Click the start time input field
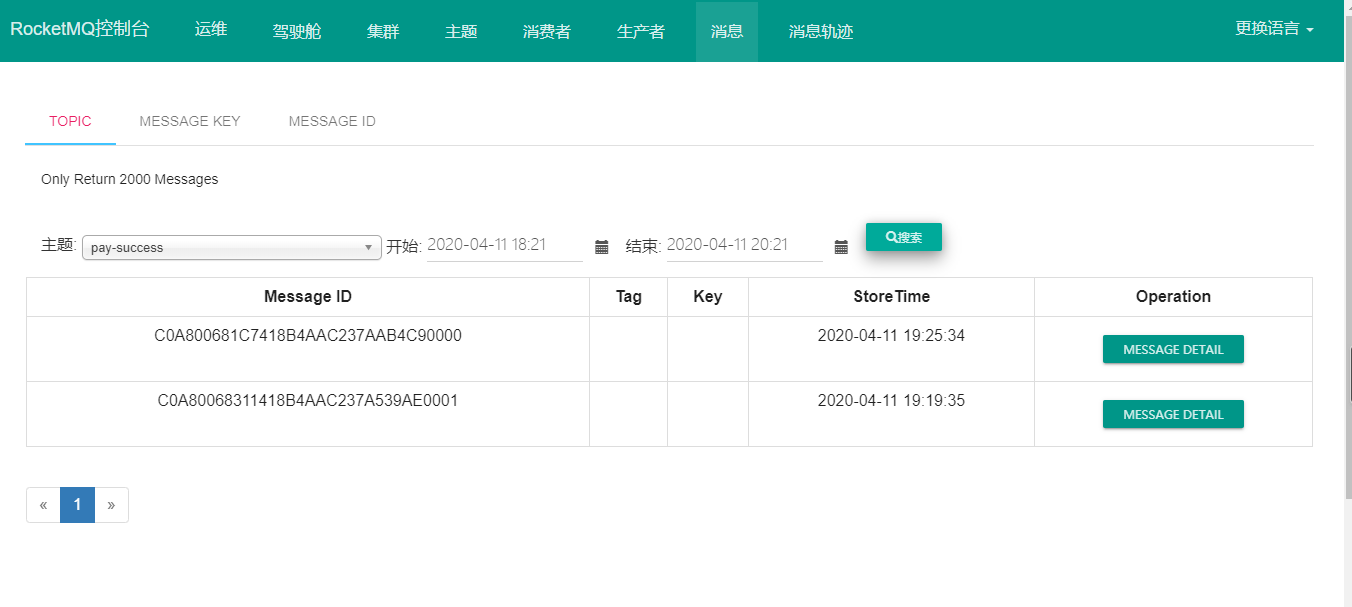The image size is (1352, 607). (x=504, y=245)
